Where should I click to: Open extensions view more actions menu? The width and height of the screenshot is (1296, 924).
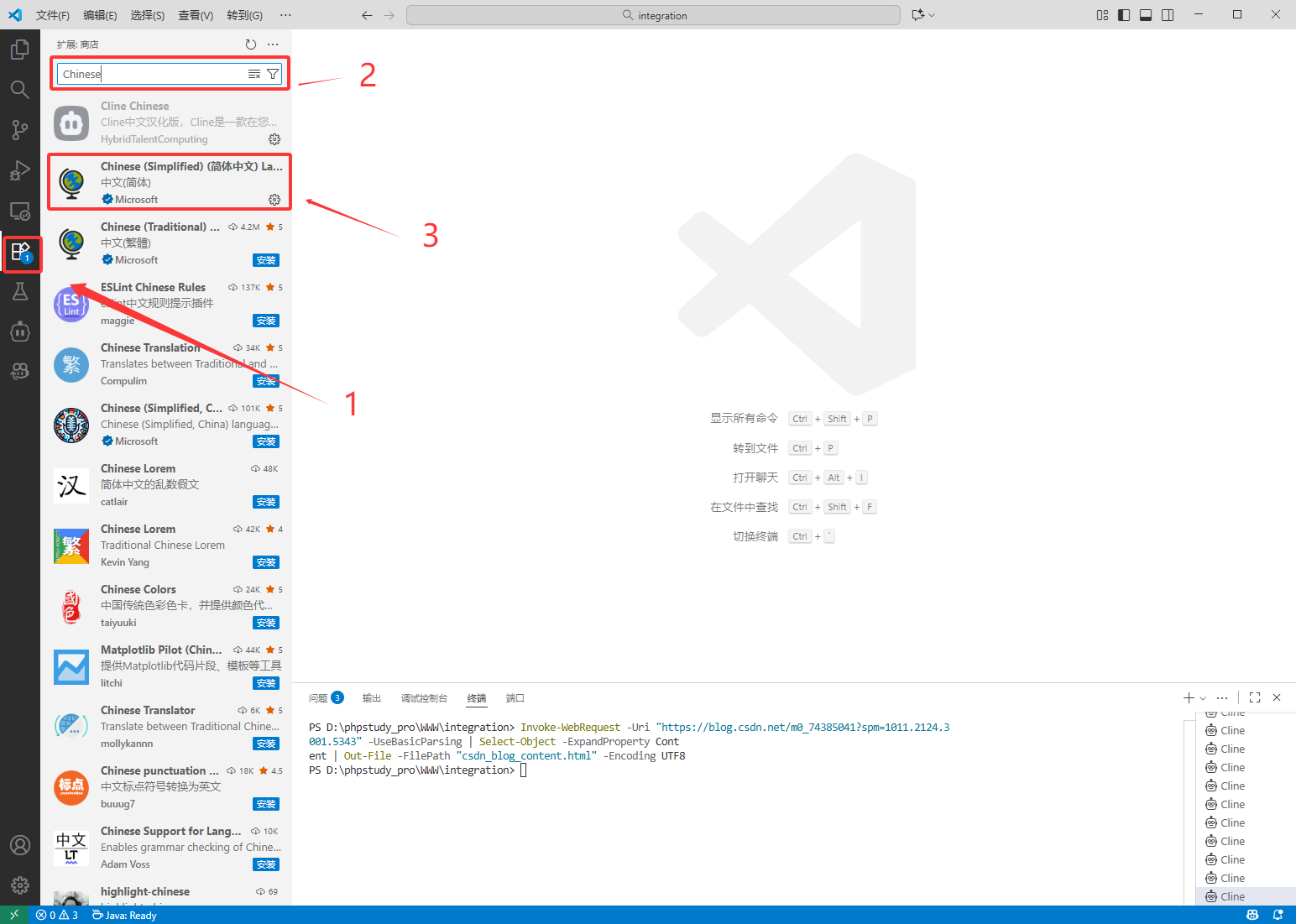coord(273,44)
